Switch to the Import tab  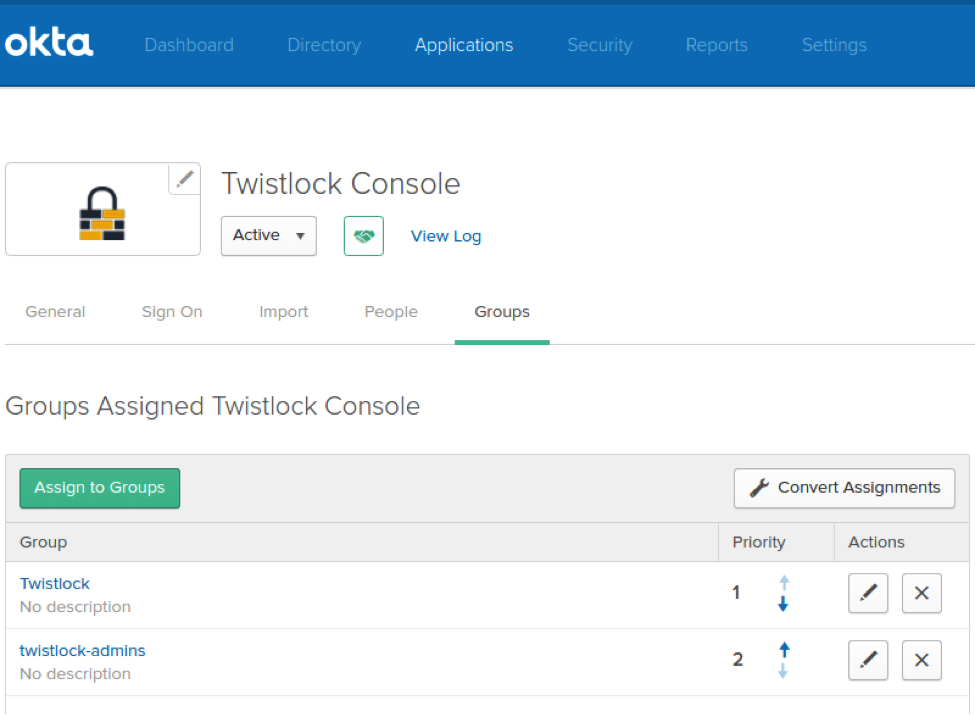point(284,311)
